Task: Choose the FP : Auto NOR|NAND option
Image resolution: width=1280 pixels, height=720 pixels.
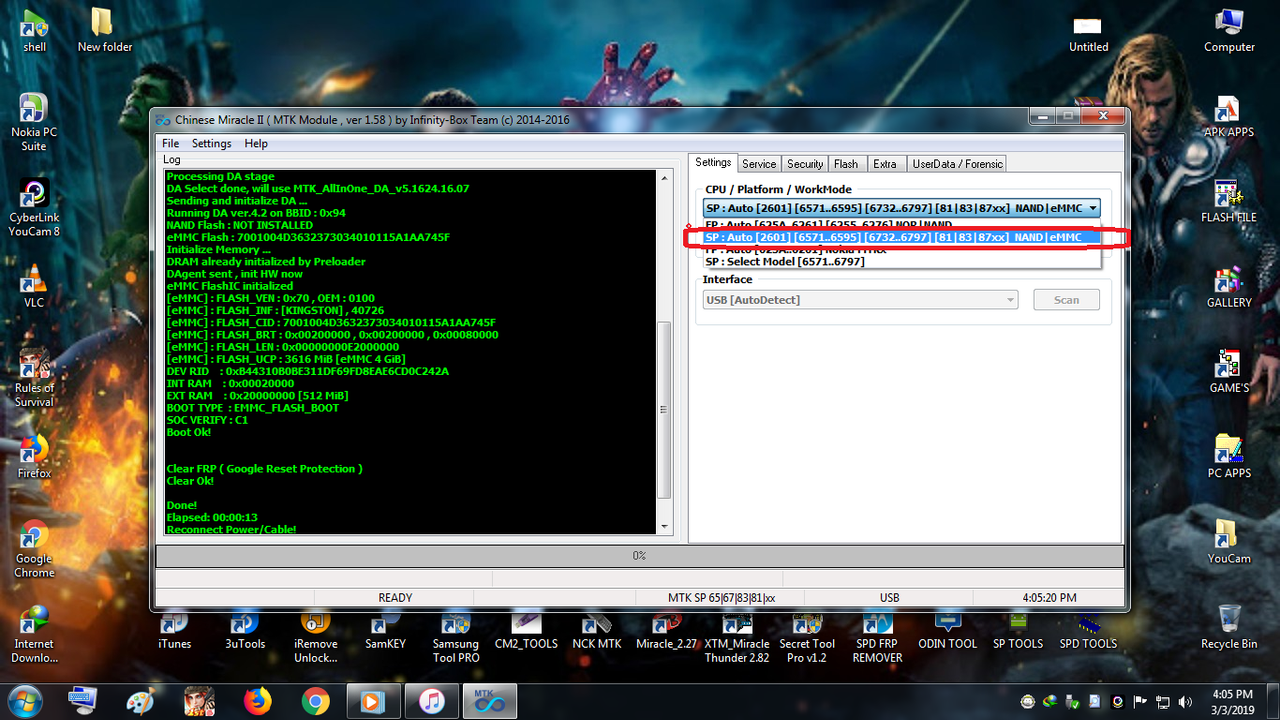Action: [x=902, y=225]
